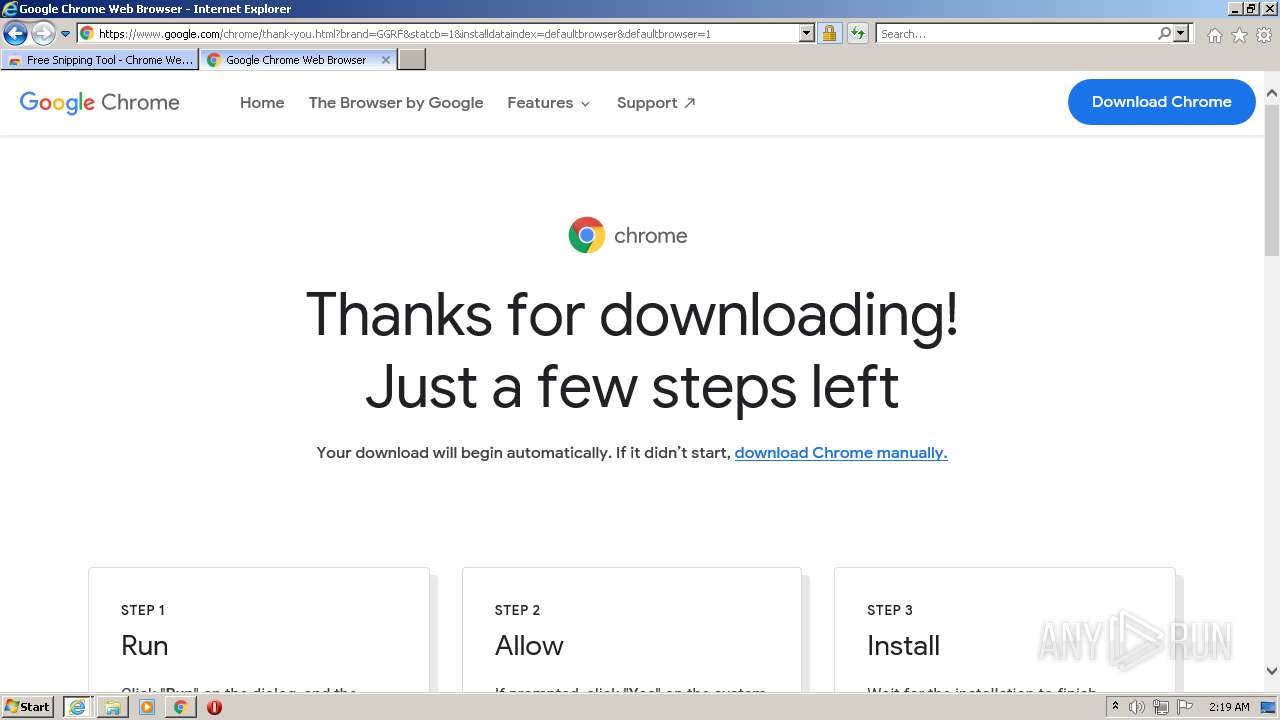
Task: Open the IE Tools gear icon
Action: [1264, 35]
